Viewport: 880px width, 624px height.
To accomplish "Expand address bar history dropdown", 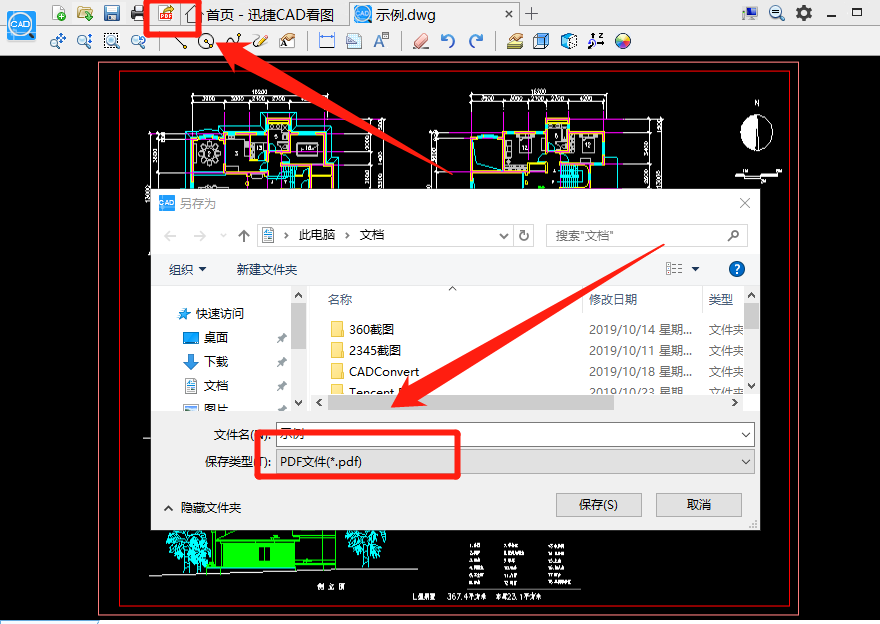I will click(503, 236).
